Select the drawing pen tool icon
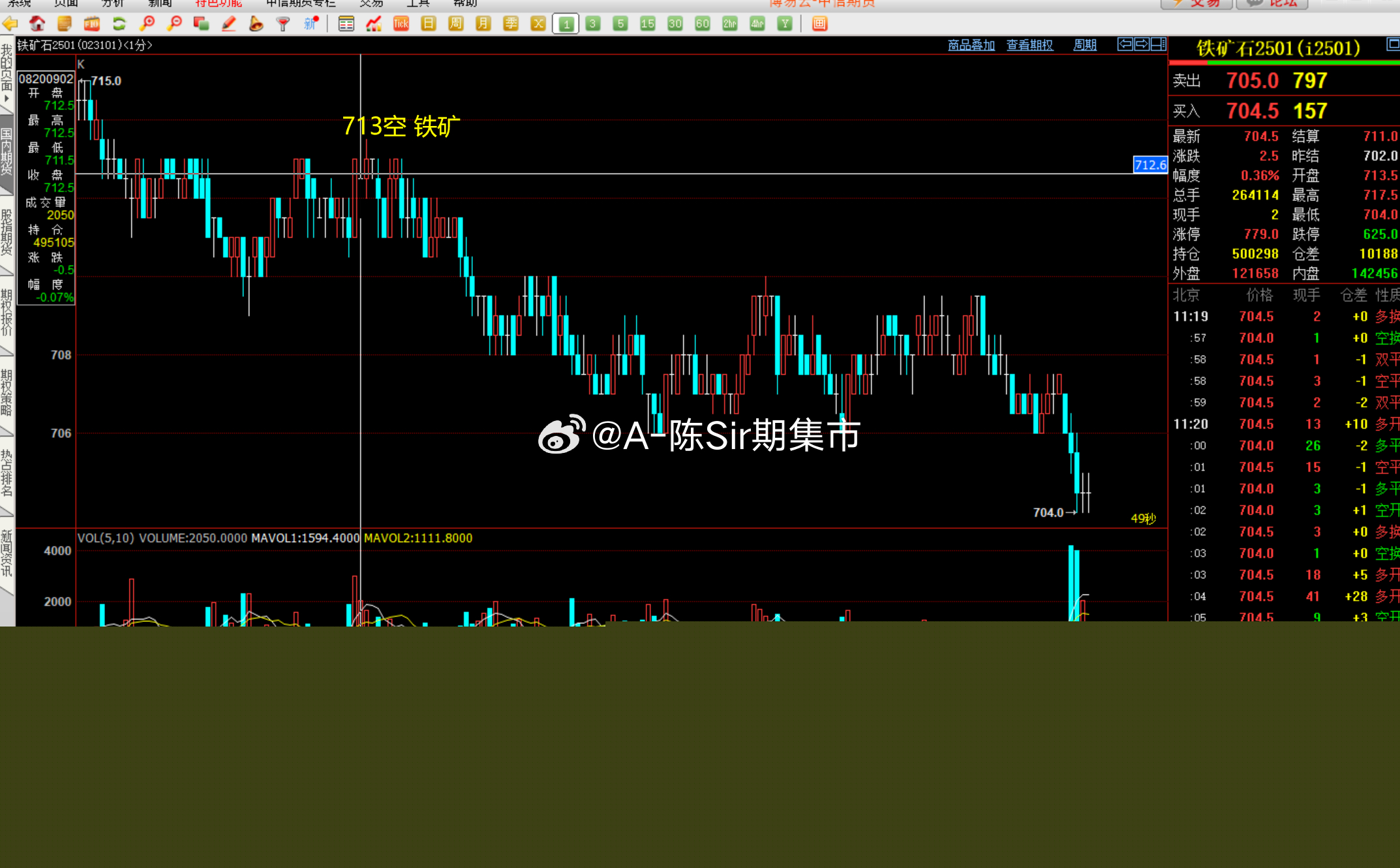This screenshot has height=868, width=1400. tap(229, 24)
